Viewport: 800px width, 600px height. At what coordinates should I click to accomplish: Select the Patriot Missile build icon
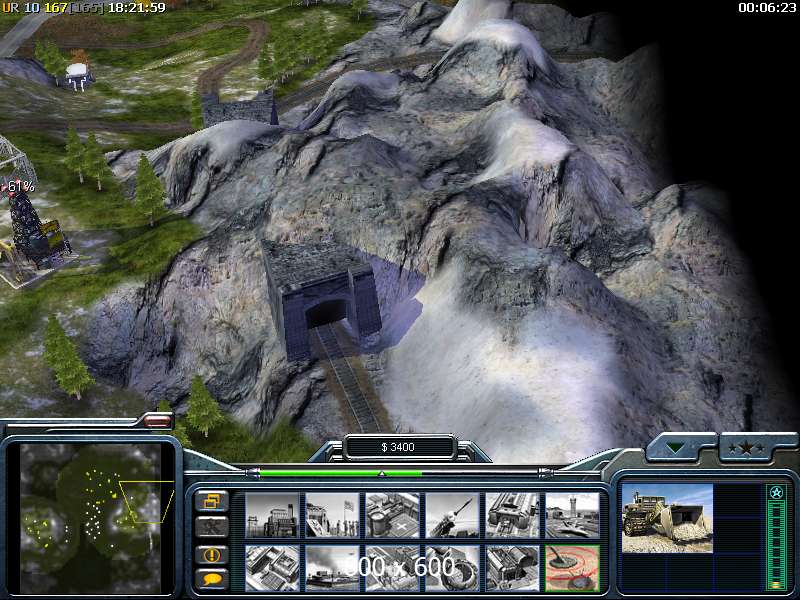click(453, 515)
